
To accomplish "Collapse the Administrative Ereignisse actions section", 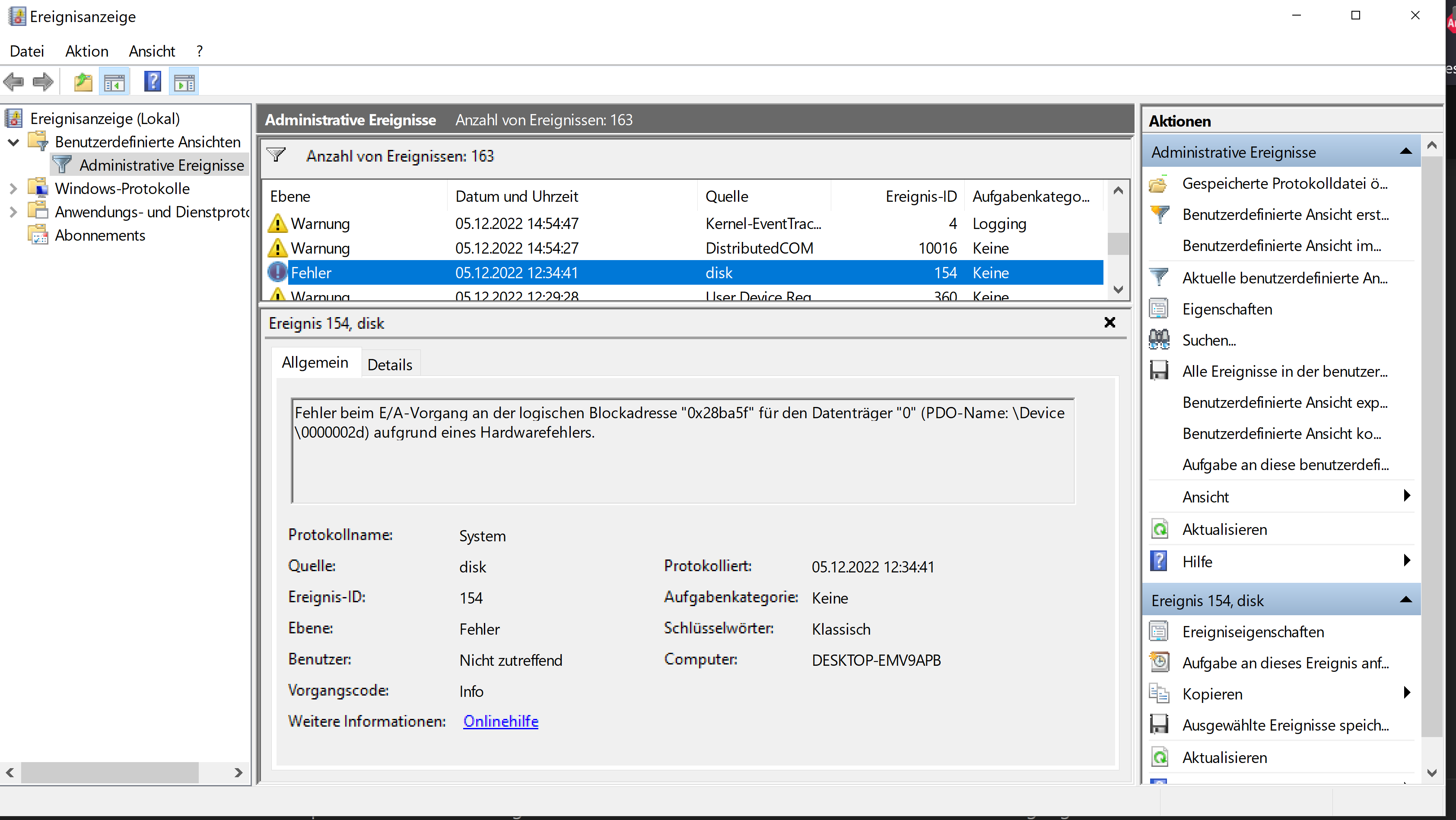I will (1406, 152).
